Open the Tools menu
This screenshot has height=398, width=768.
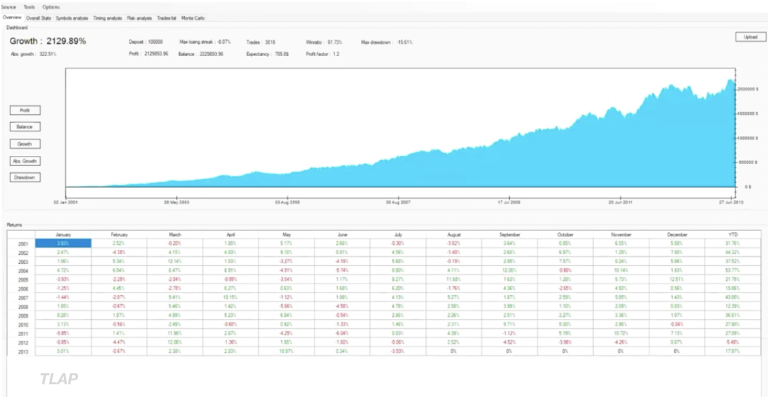[29, 7]
